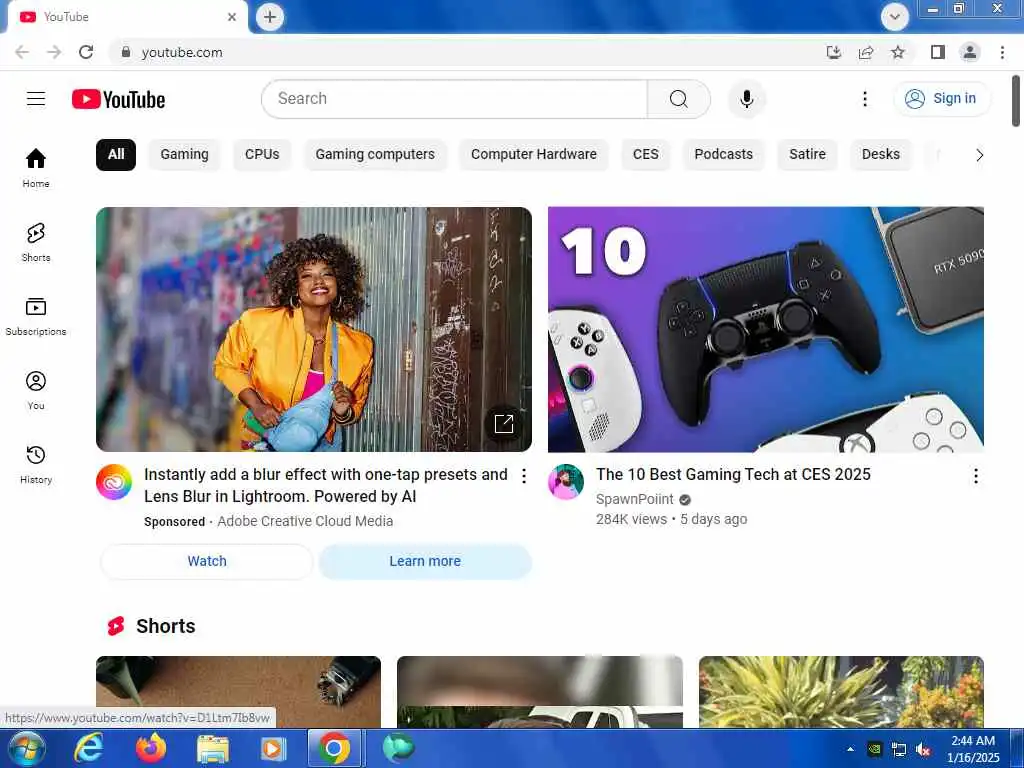Screen dimensions: 1024x768
Task: Click install app icon in address bar
Action: click(834, 52)
